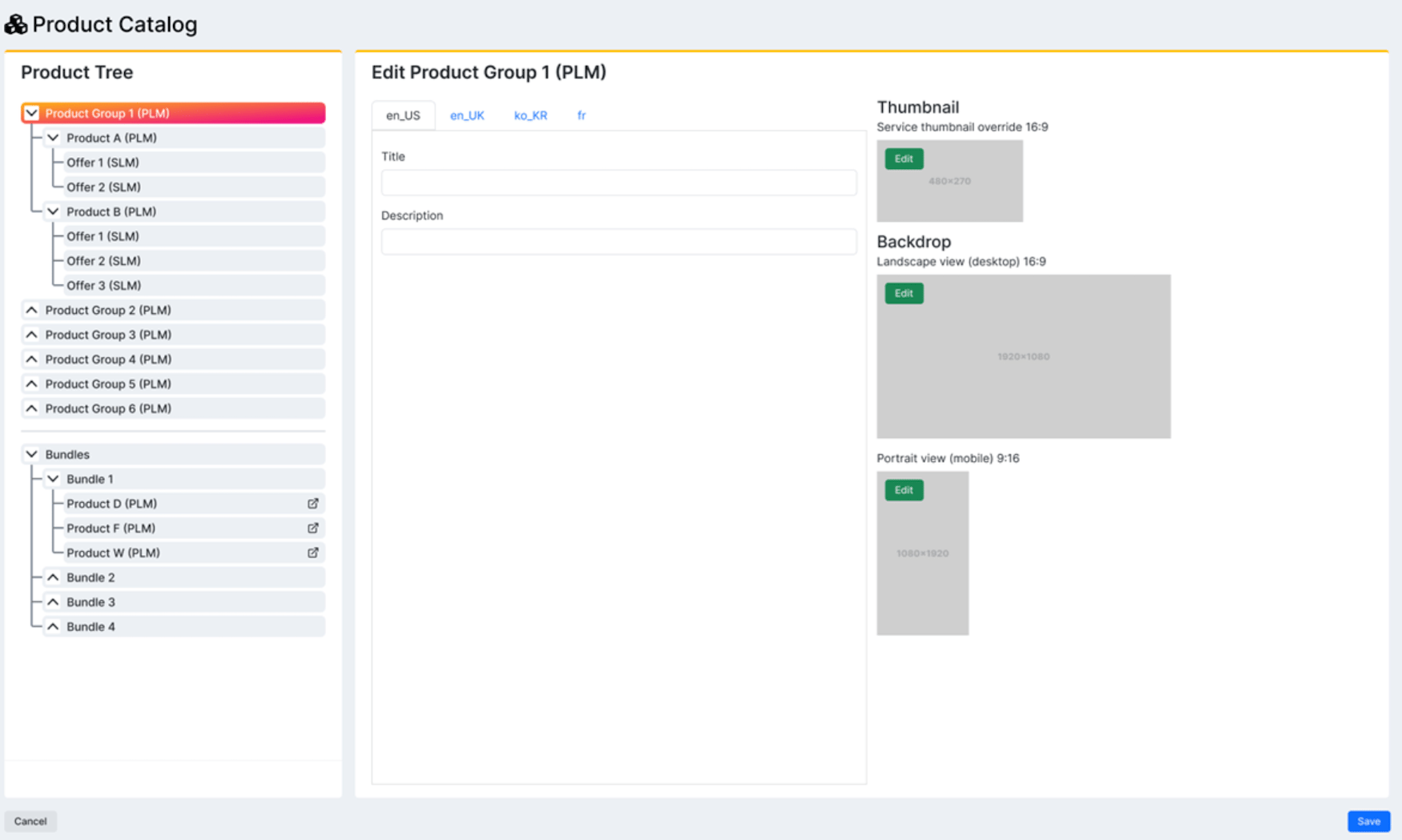Expand Product Group 3 (PLM) chevron
This screenshot has width=1402, height=840.
[x=31, y=335]
